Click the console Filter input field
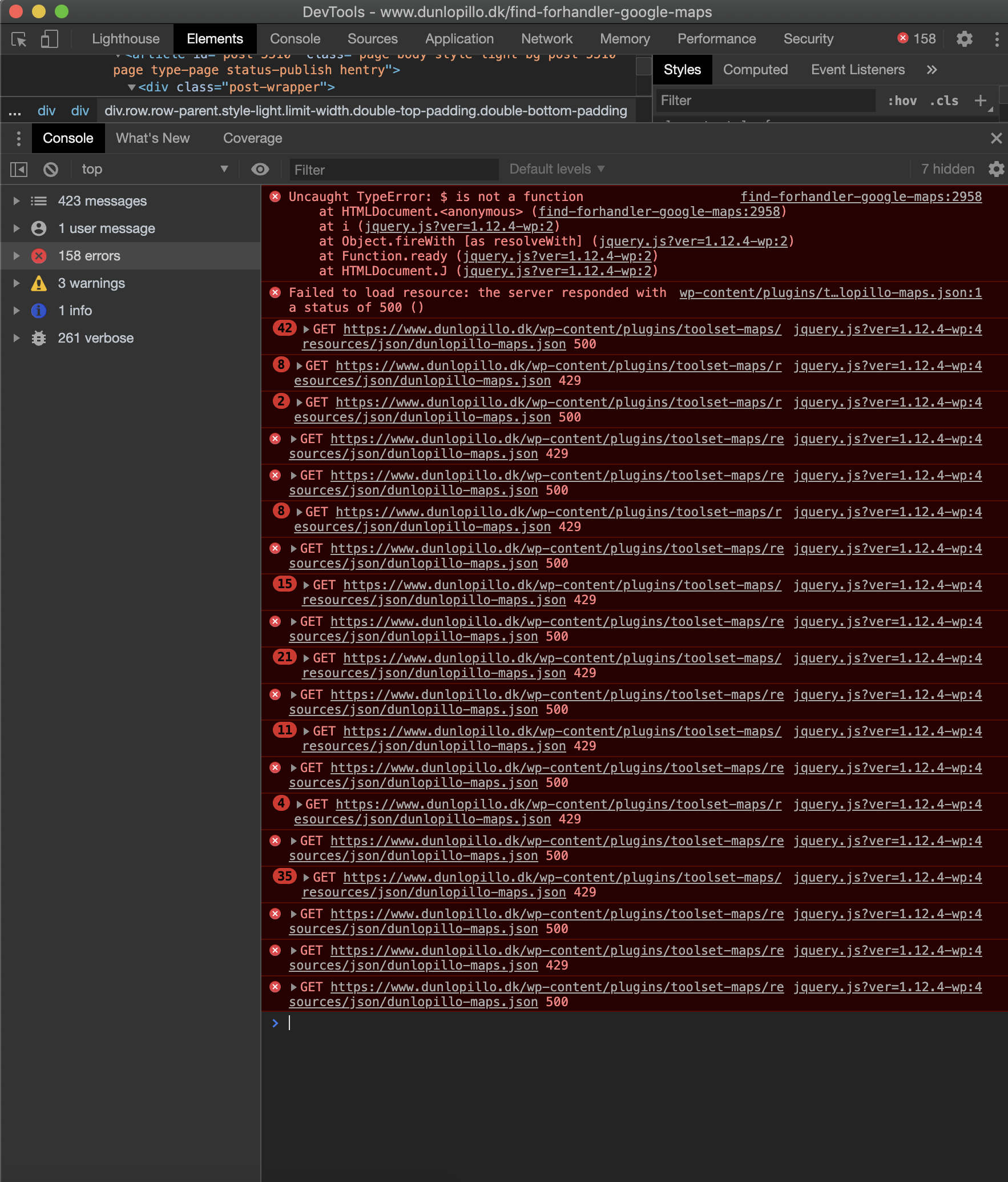 tap(394, 170)
